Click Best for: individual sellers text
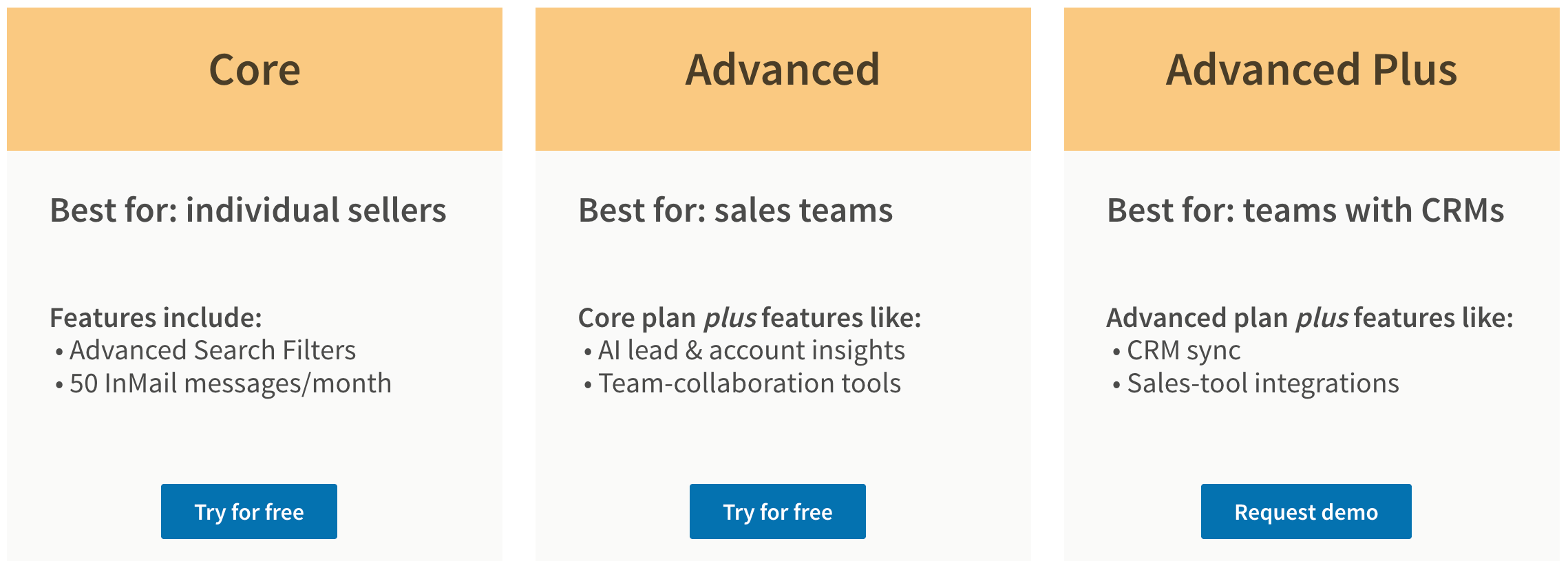The width and height of the screenshot is (1568, 570). [x=248, y=212]
